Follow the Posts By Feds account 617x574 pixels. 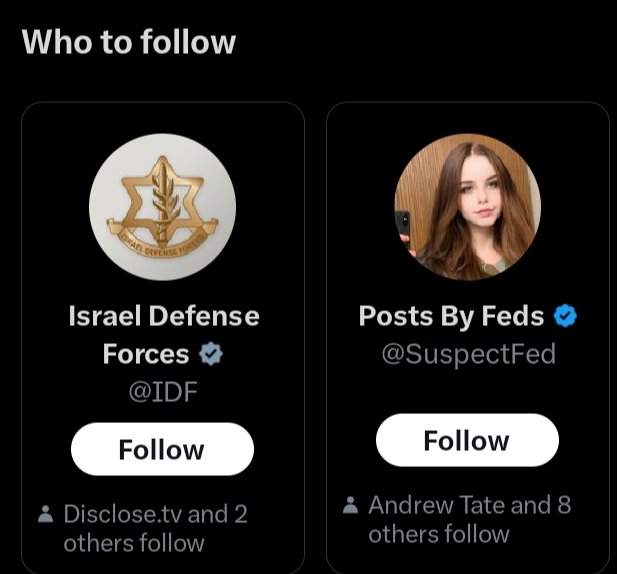[467, 440]
